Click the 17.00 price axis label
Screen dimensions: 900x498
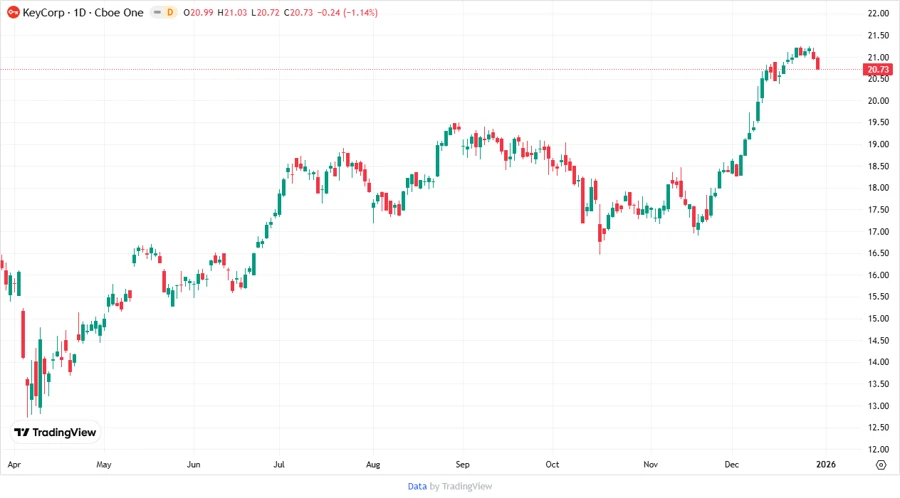pos(878,231)
